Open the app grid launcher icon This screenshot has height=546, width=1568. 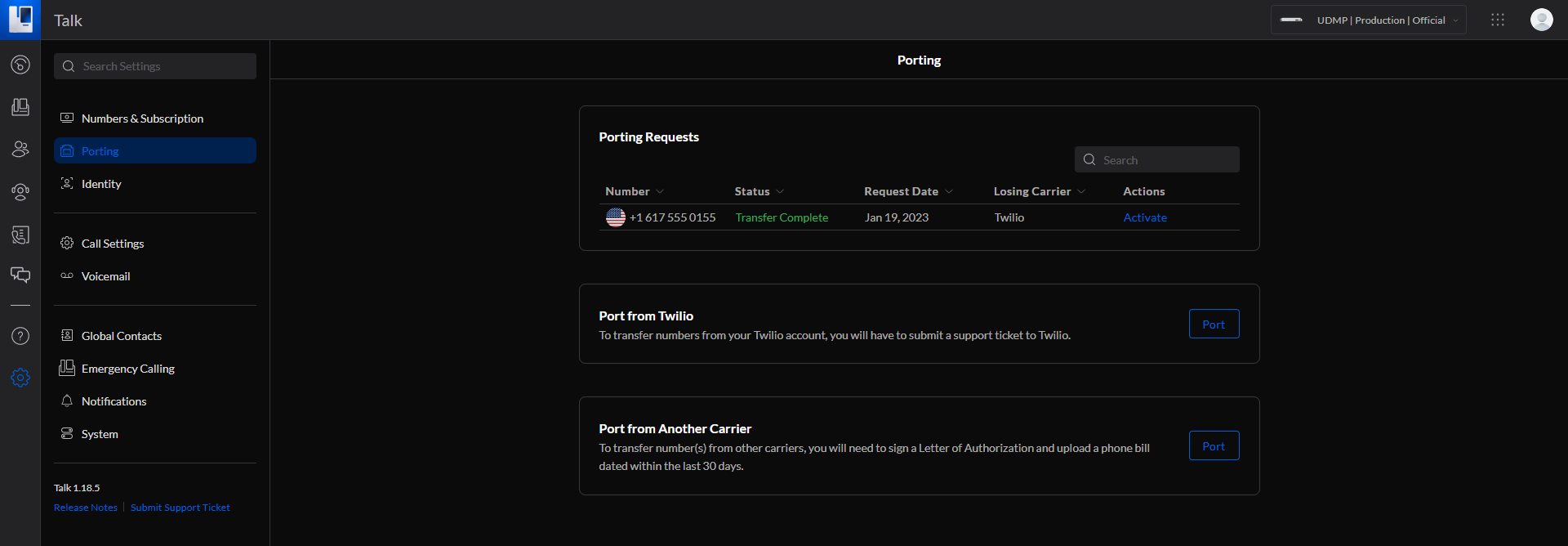coord(1498,20)
